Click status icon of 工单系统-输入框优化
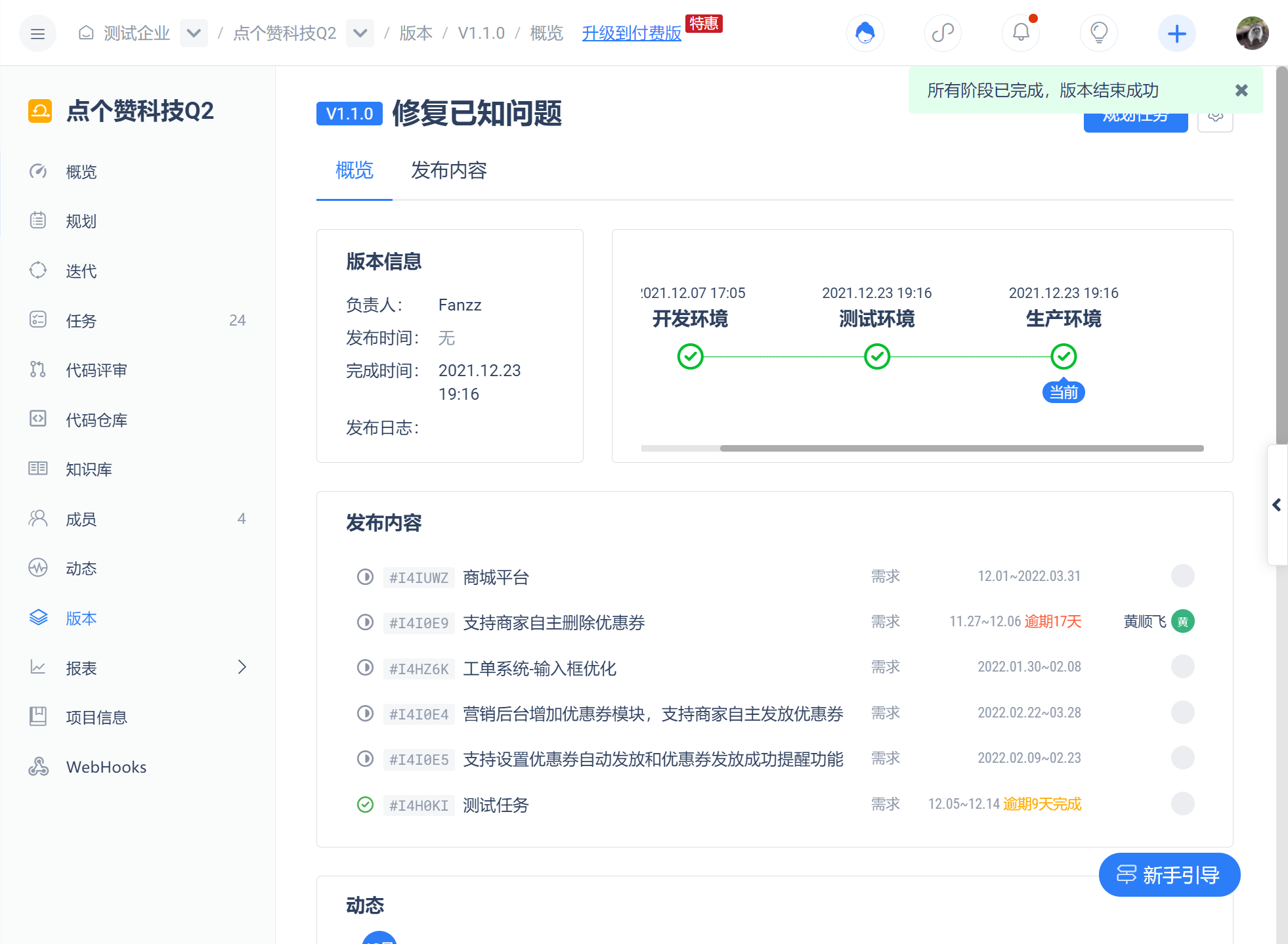 (x=365, y=668)
